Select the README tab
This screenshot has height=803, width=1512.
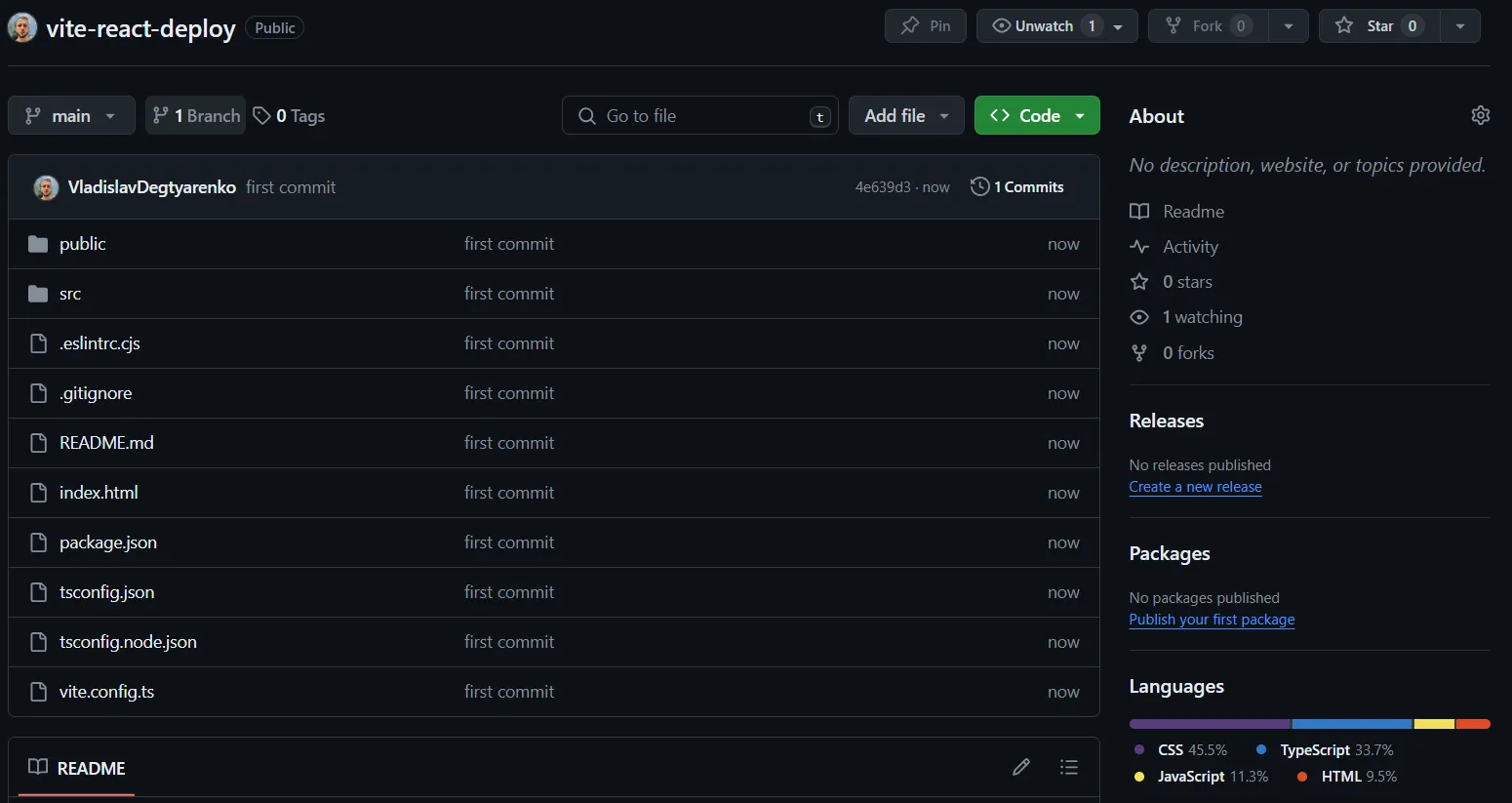coord(76,768)
